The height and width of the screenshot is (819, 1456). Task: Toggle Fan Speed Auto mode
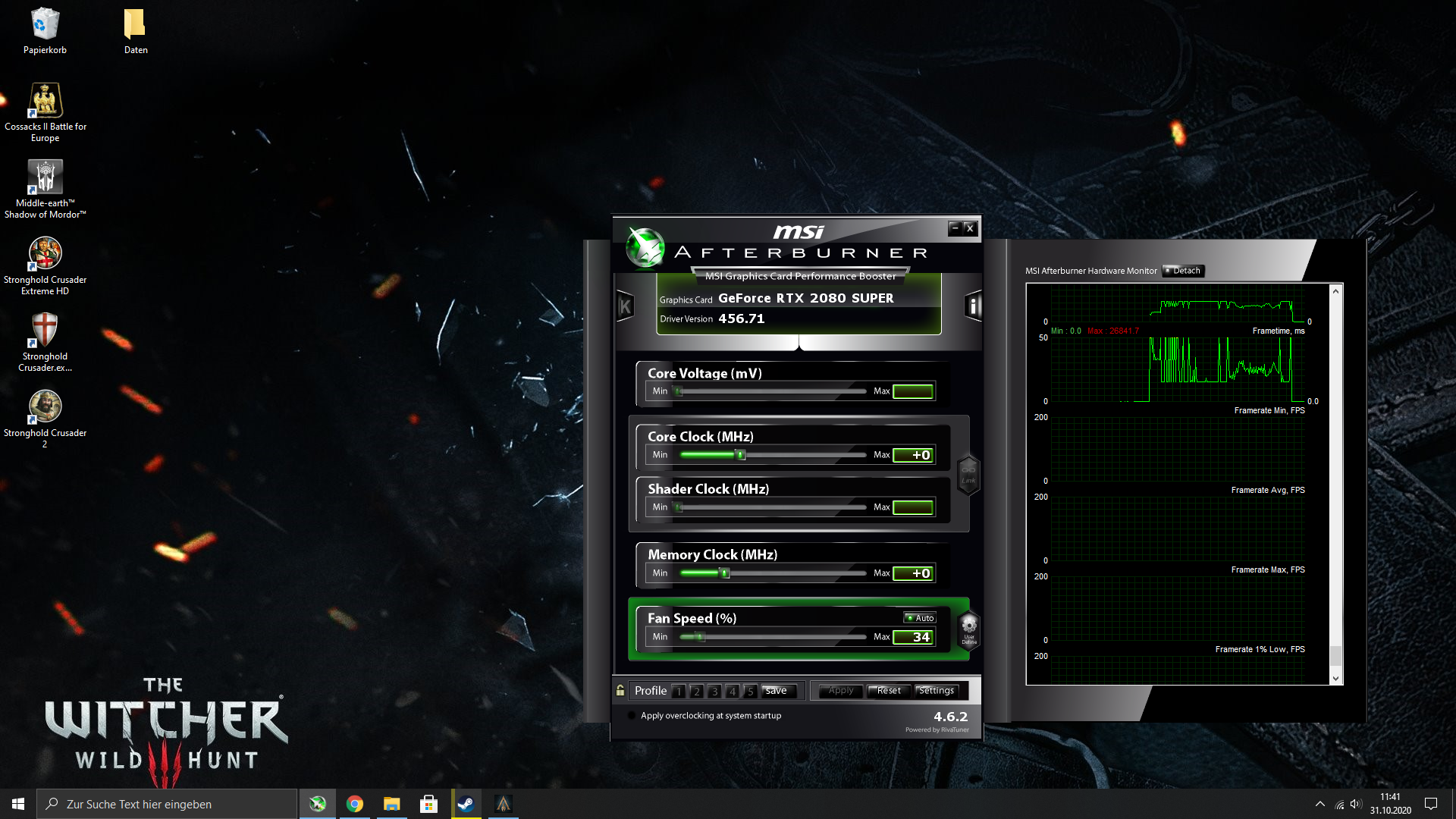[920, 618]
